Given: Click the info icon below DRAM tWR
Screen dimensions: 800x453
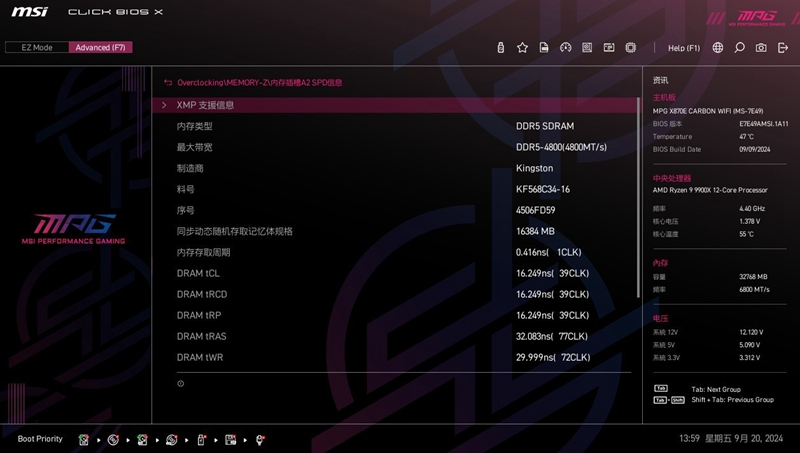Looking at the screenshot, I should 181,384.
